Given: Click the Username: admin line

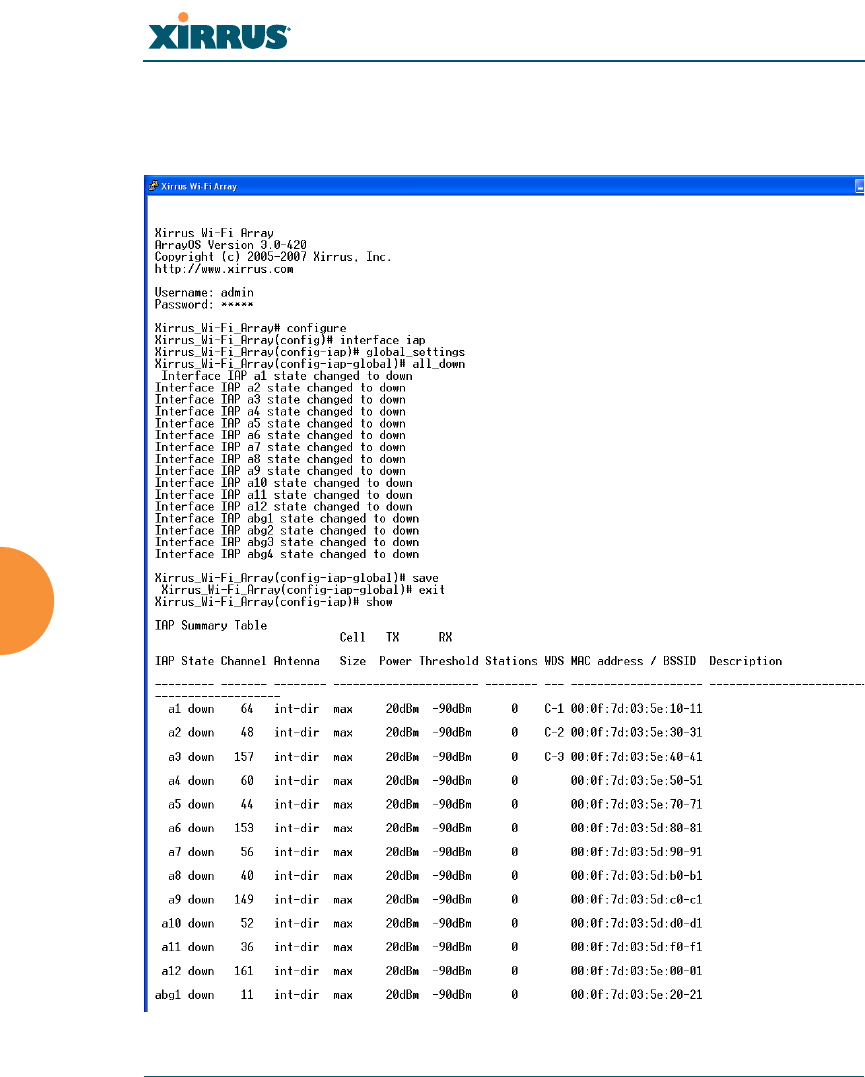Looking at the screenshot, I should [204, 293].
